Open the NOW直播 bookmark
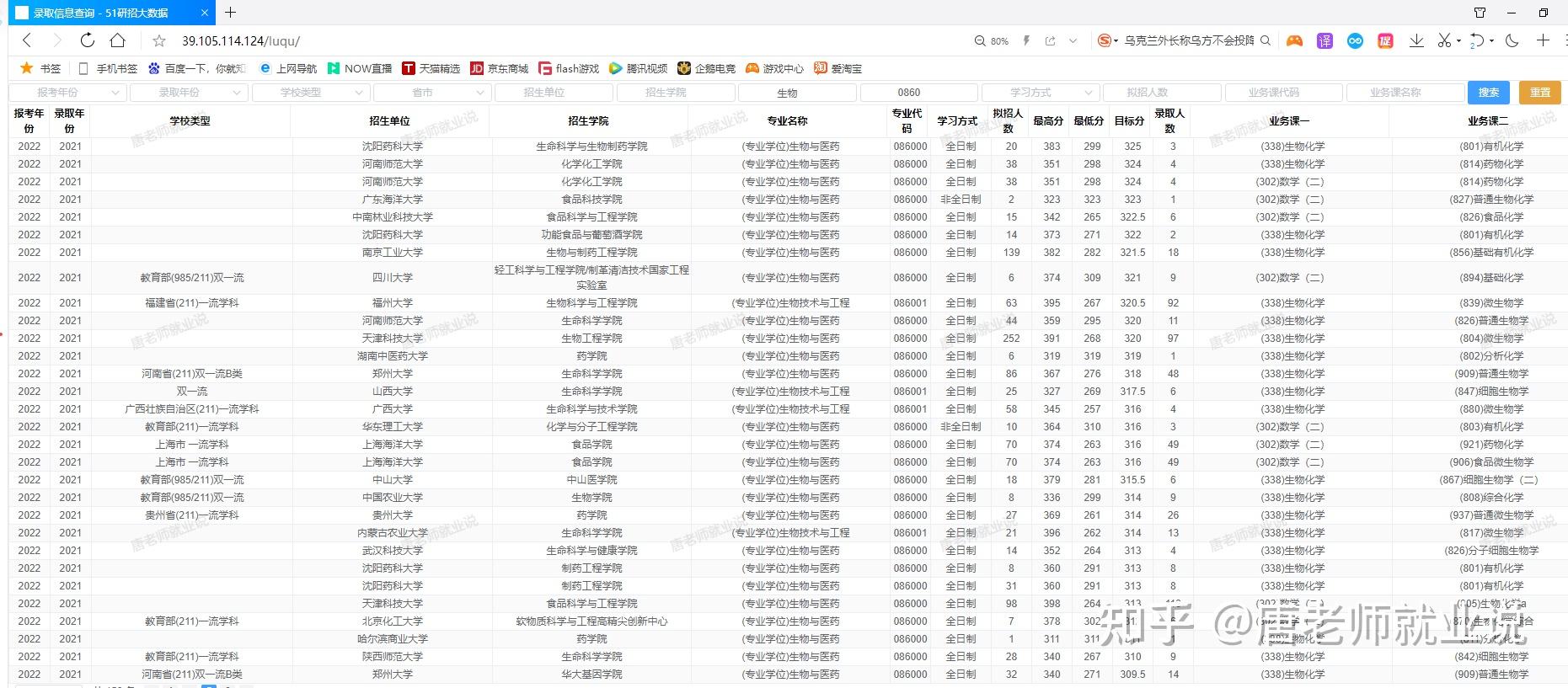 pos(360,68)
